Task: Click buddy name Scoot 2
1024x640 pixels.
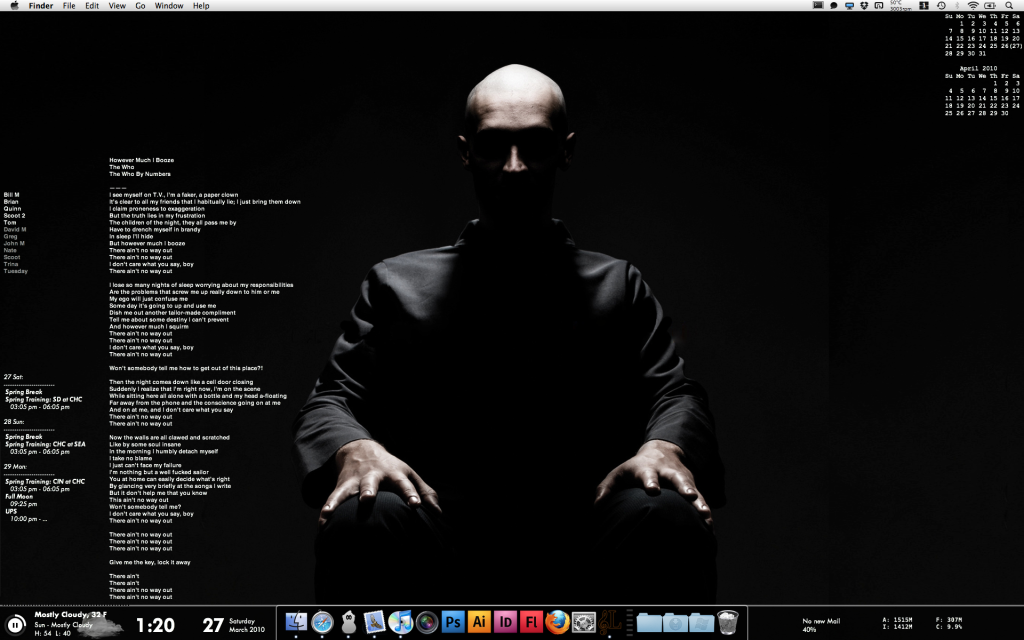Action: click(14, 216)
